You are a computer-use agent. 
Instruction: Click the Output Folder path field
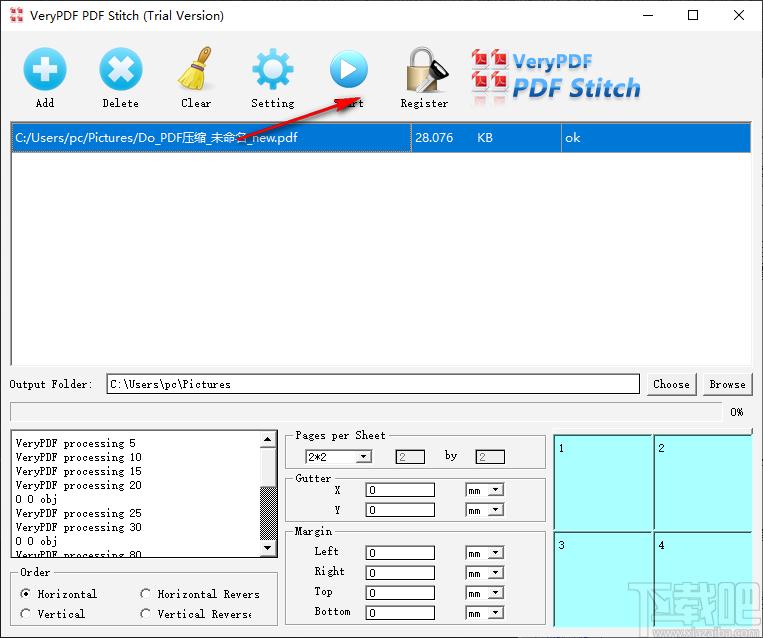[x=373, y=384]
